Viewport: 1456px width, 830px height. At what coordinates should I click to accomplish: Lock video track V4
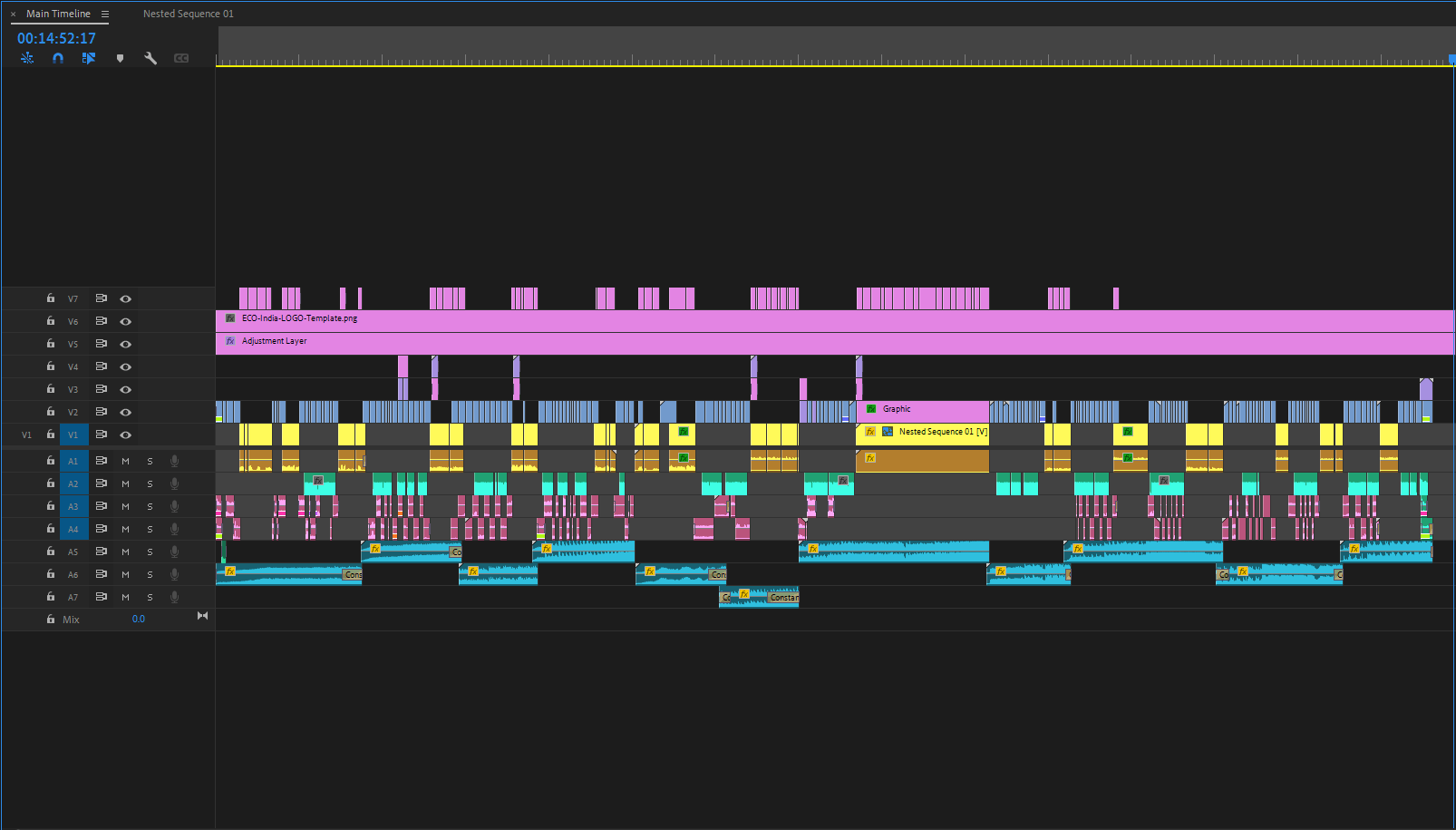click(x=50, y=366)
